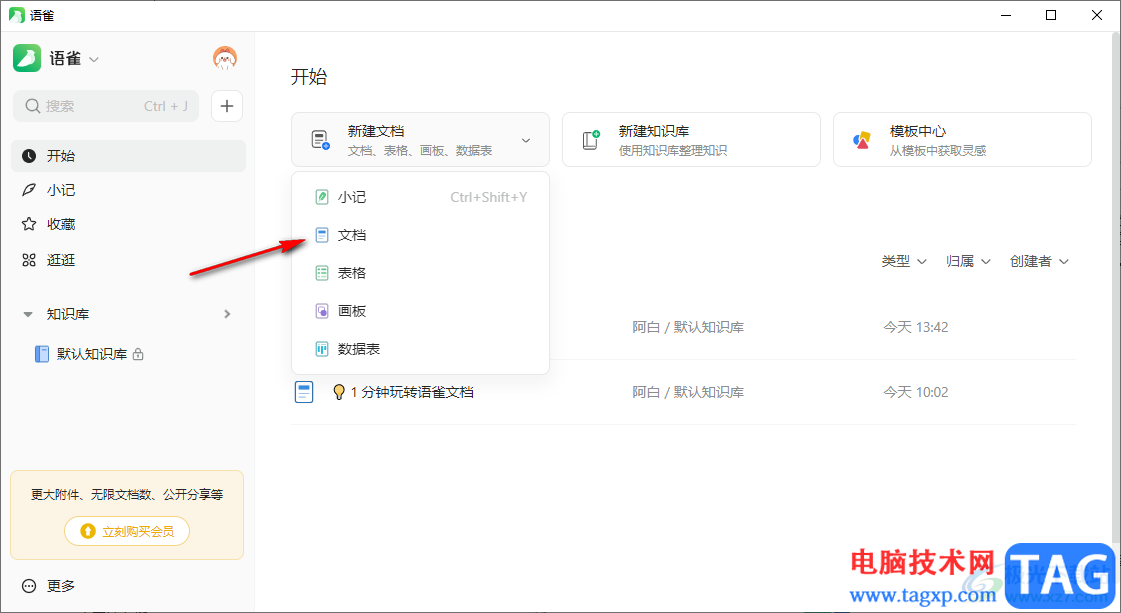Open the 创建者 filter dropdown
The width and height of the screenshot is (1121, 613).
pos(1039,261)
